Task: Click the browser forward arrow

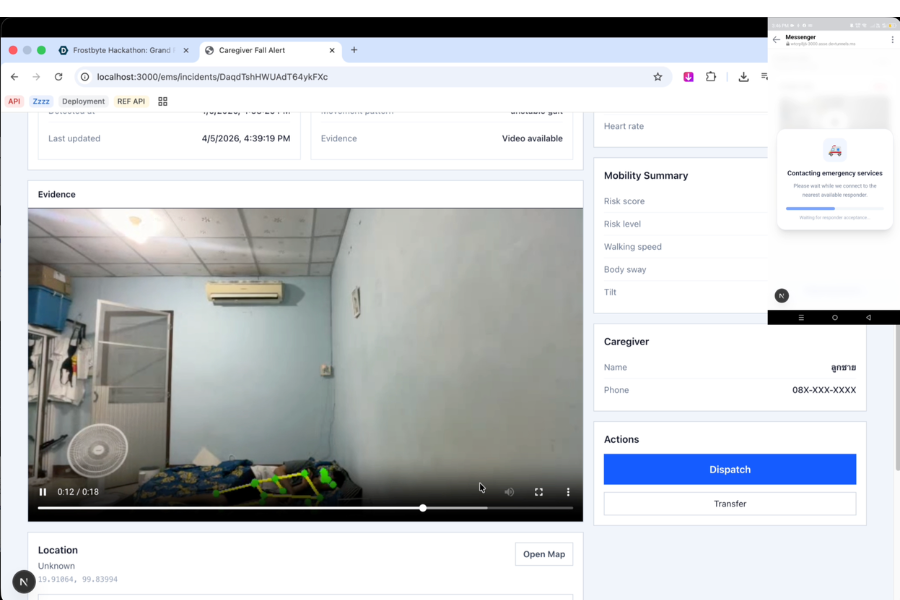Action: (x=36, y=76)
